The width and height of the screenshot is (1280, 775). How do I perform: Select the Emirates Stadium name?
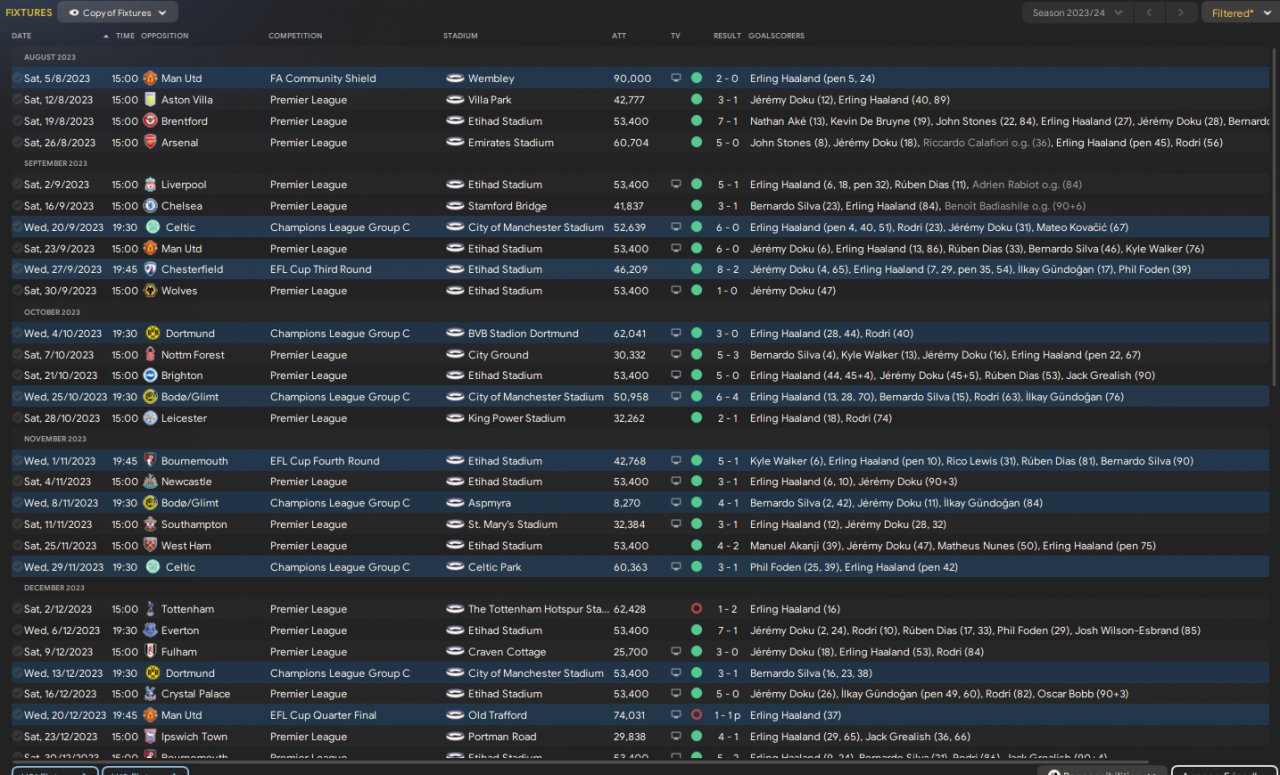click(511, 143)
